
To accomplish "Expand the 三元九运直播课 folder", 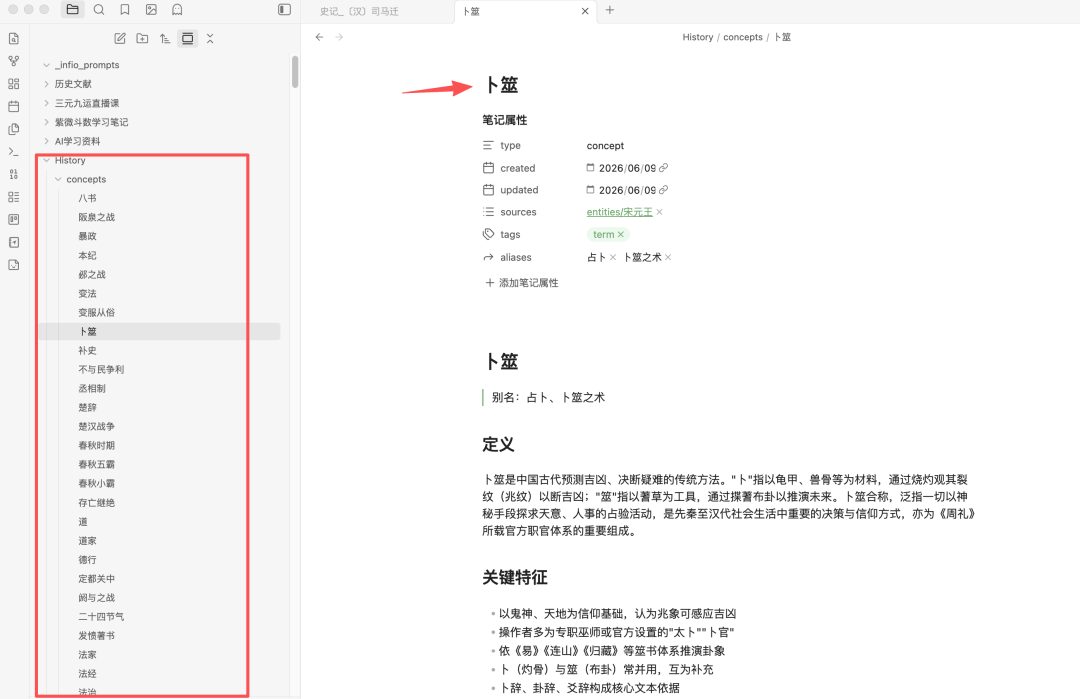I will point(46,103).
